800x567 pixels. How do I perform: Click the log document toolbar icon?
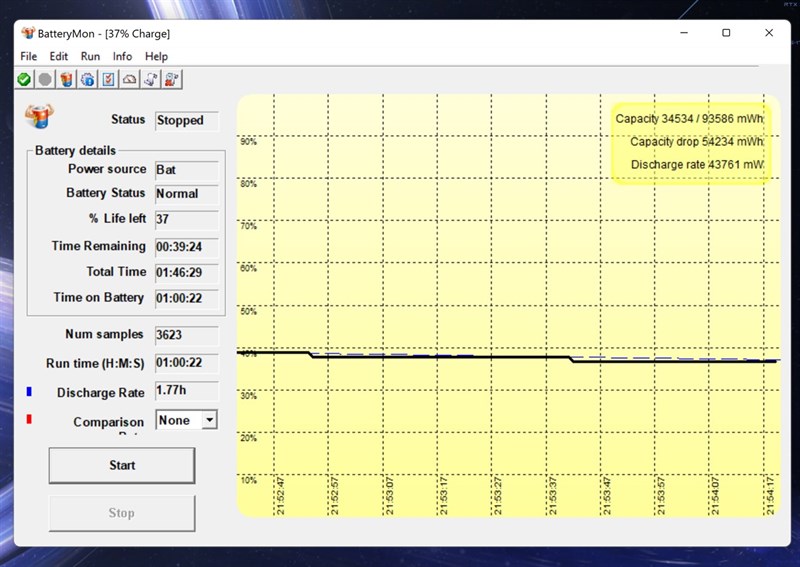click(x=151, y=80)
